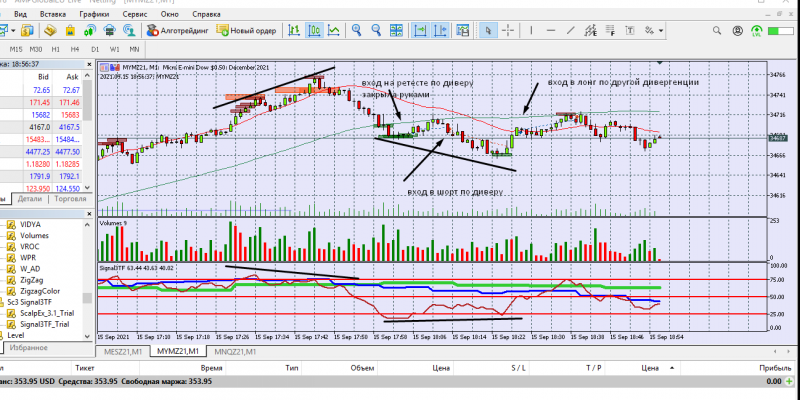Screen dimensions: 800x400
Task: Switch chart to Japanese candlesticks
Action: click(x=314, y=30)
